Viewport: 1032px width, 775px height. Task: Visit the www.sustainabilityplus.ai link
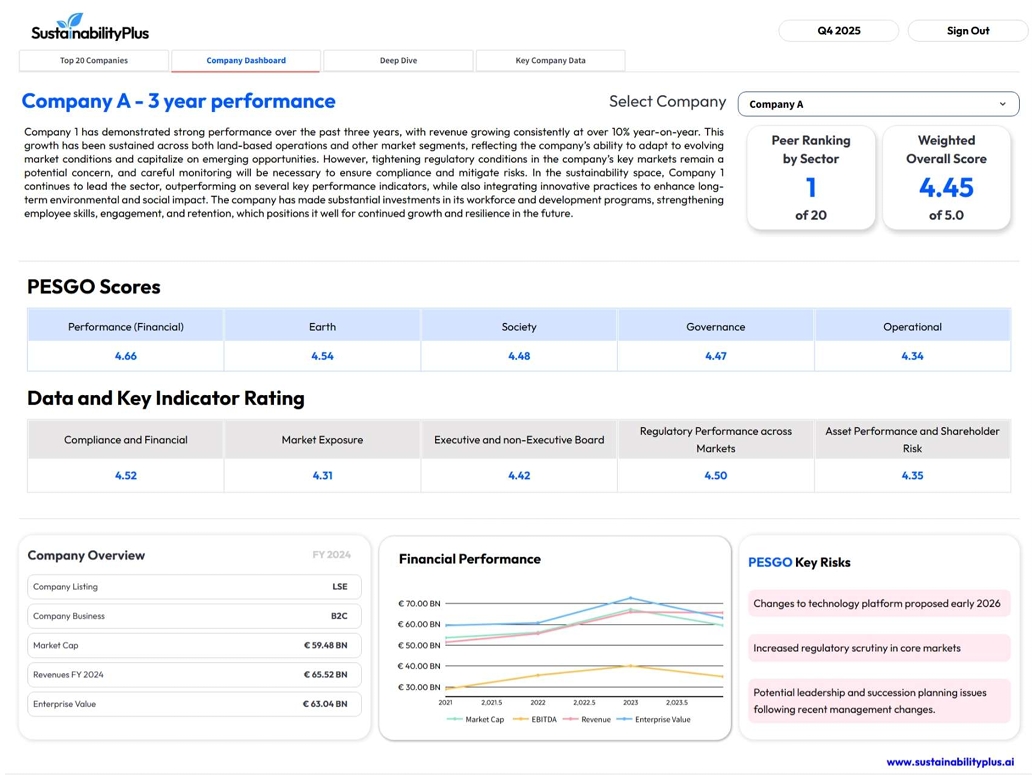pyautogui.click(x=949, y=762)
